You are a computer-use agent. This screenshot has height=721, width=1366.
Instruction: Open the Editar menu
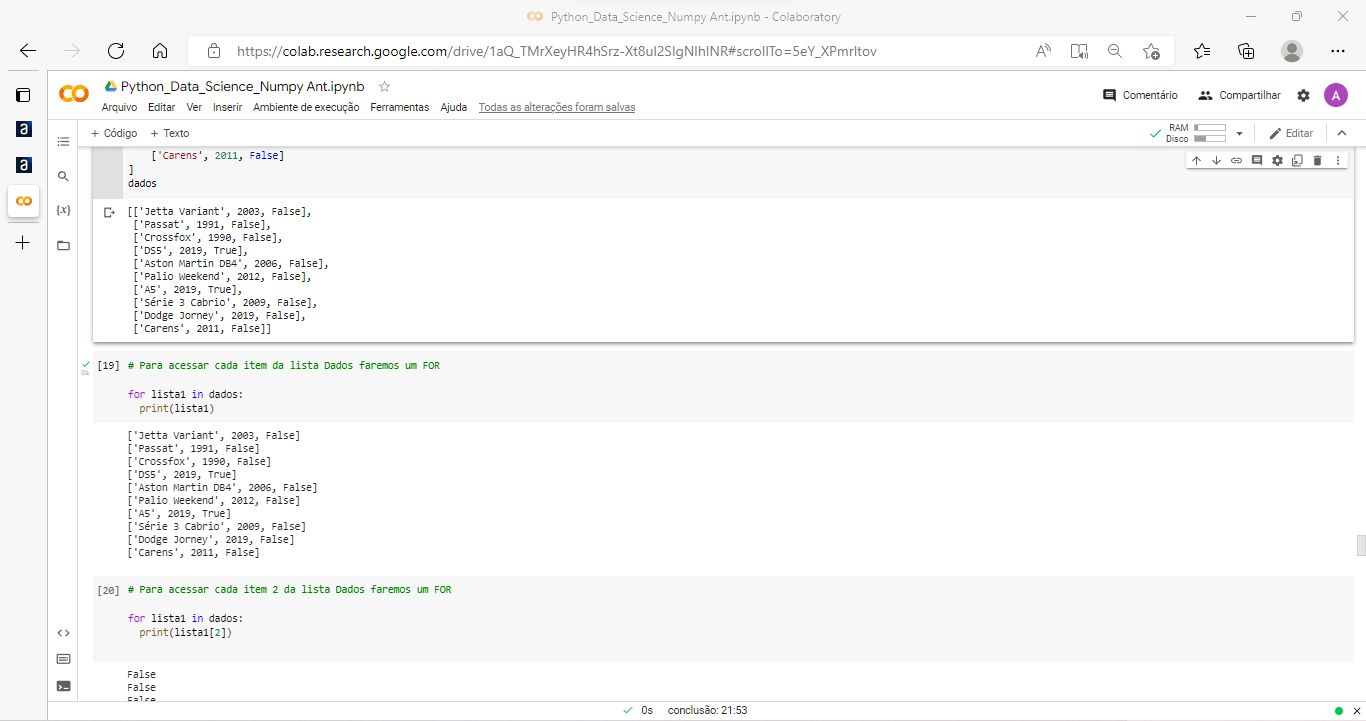coord(161,107)
